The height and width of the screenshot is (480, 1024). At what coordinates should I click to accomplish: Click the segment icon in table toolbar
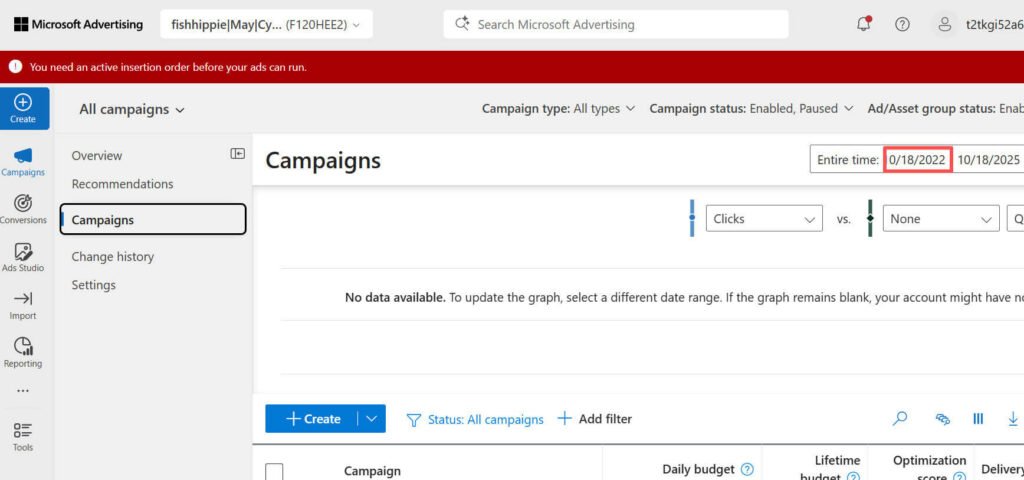point(942,419)
